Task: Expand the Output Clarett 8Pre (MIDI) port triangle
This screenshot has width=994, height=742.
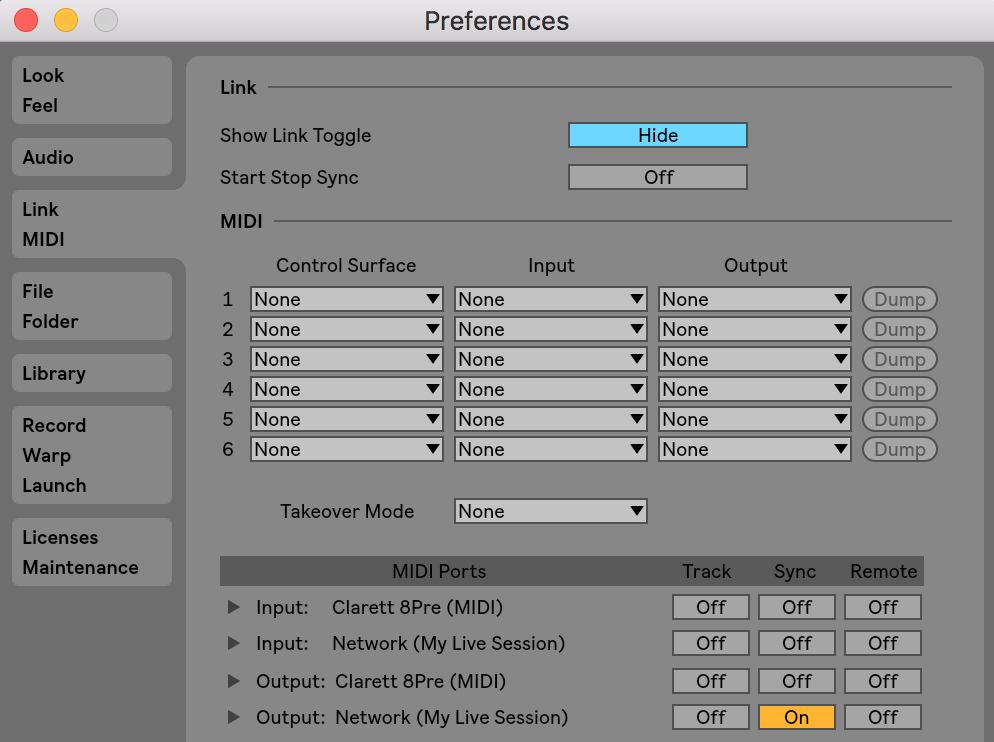Action: [x=234, y=681]
